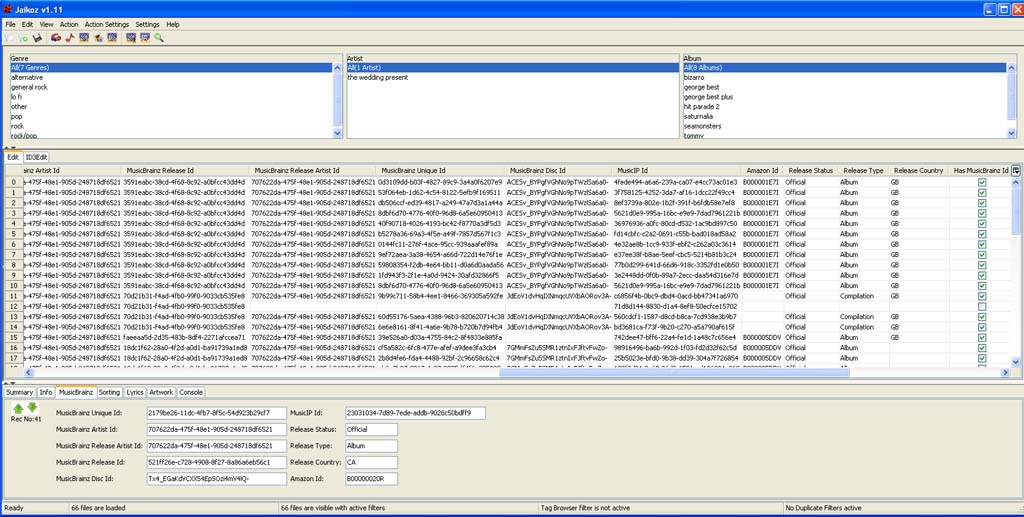Open the Lyrics tab
The image size is (1024, 517).
click(x=135, y=392)
